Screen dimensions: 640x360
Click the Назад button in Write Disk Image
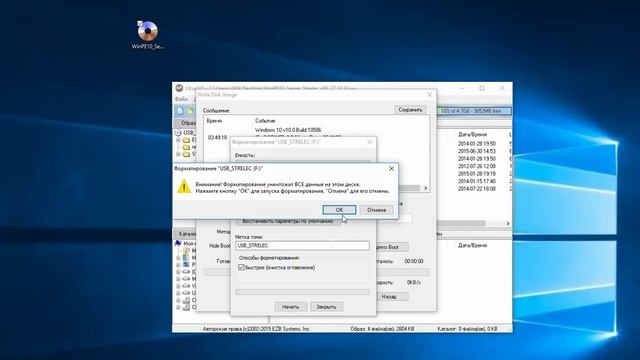pyautogui.click(x=389, y=297)
